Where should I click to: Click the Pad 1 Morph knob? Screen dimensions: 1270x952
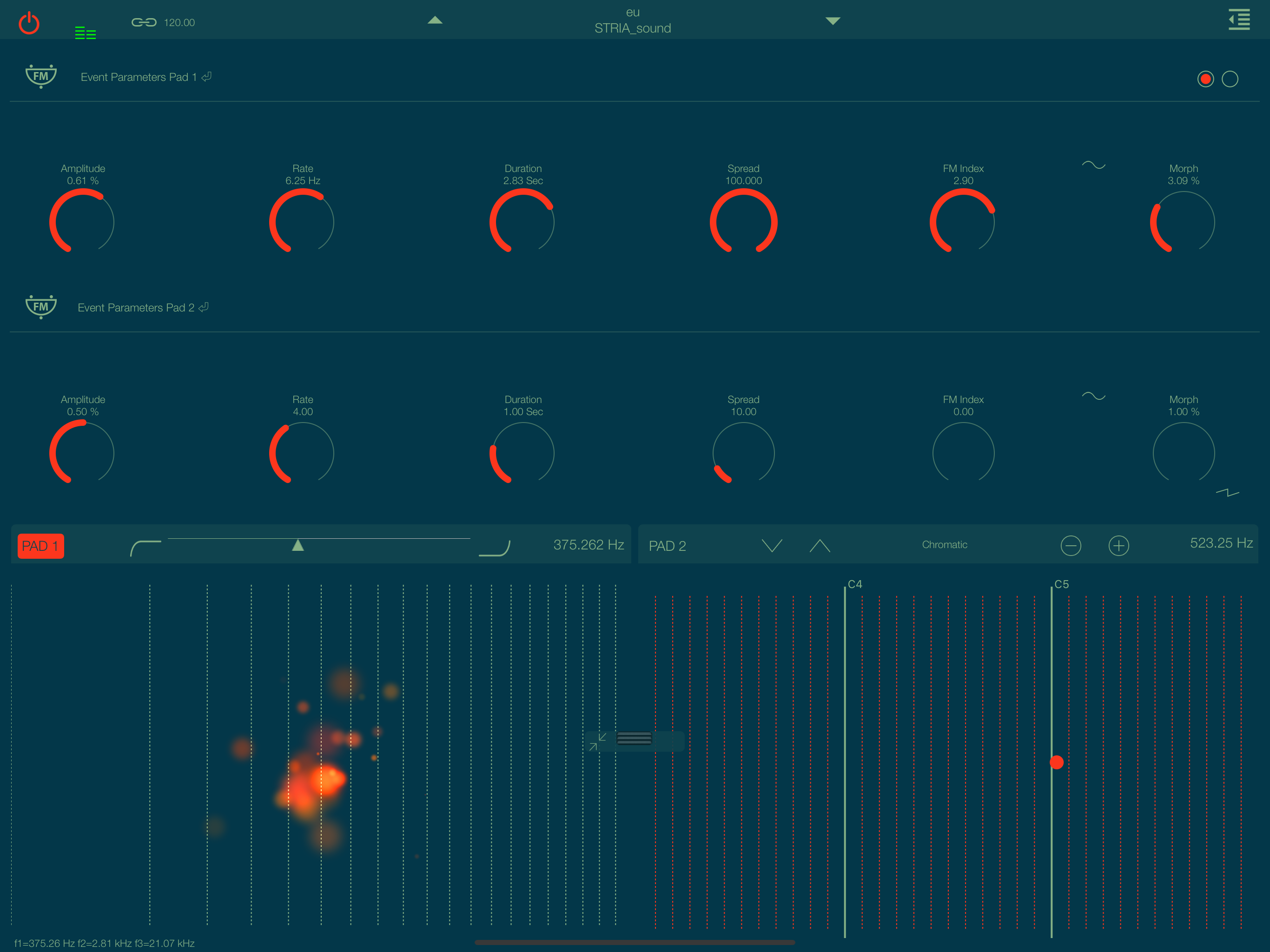(1183, 222)
